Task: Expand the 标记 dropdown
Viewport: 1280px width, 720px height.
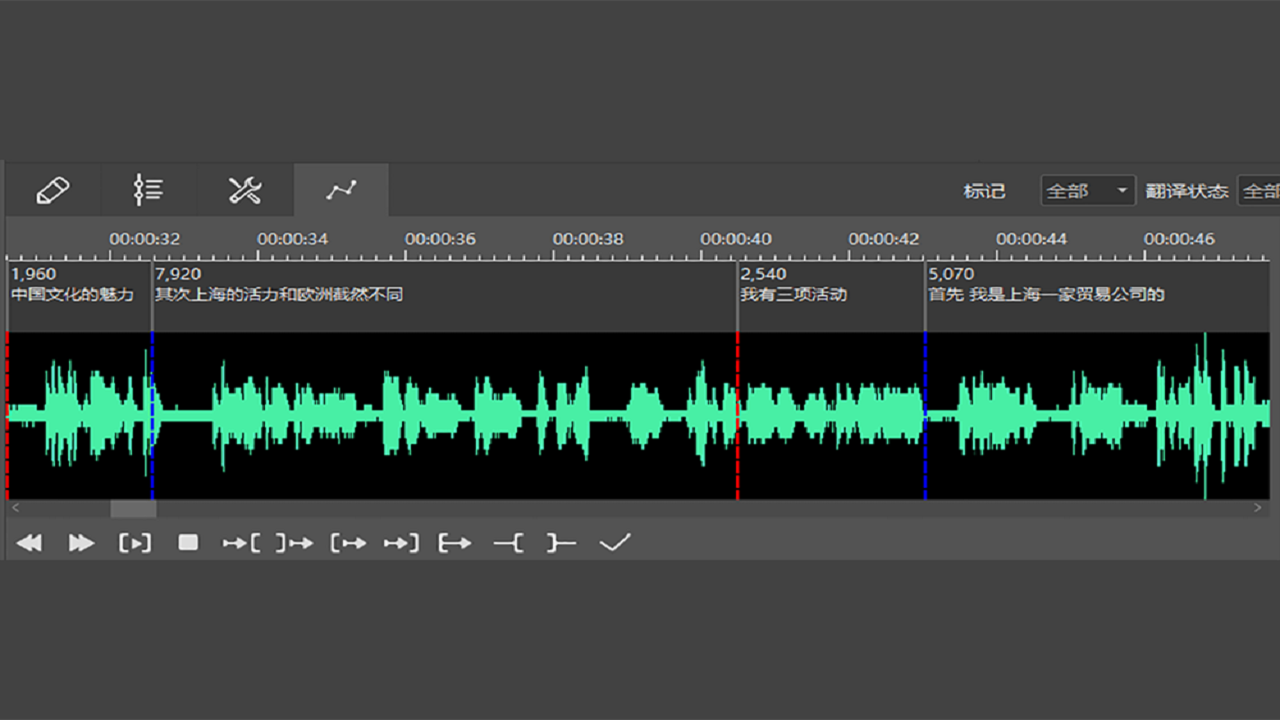Action: (1087, 191)
